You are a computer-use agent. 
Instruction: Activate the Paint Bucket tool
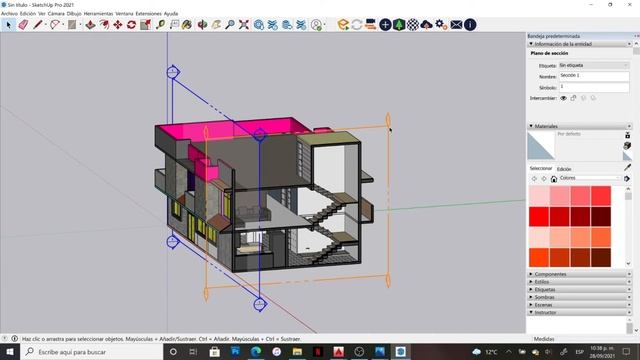coord(187,25)
